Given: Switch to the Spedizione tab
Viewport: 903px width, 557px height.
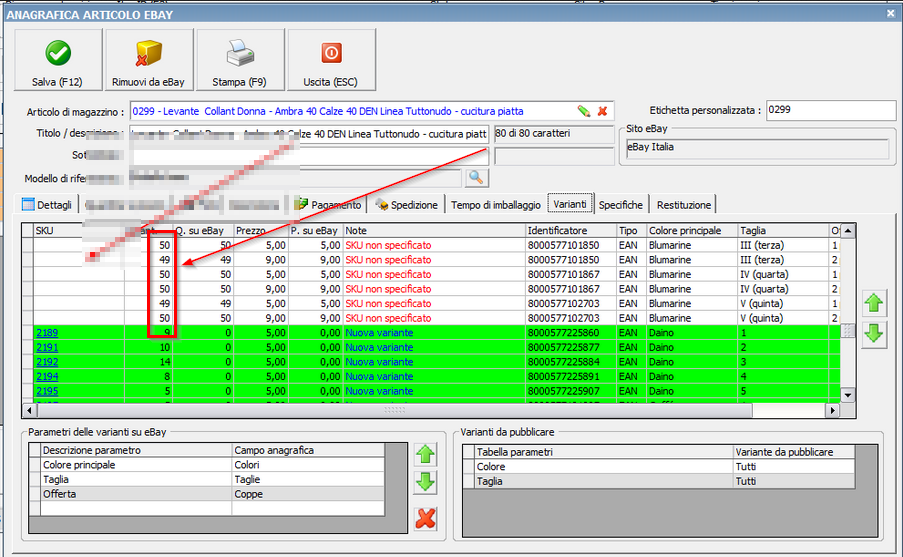Looking at the screenshot, I should tap(407, 204).
